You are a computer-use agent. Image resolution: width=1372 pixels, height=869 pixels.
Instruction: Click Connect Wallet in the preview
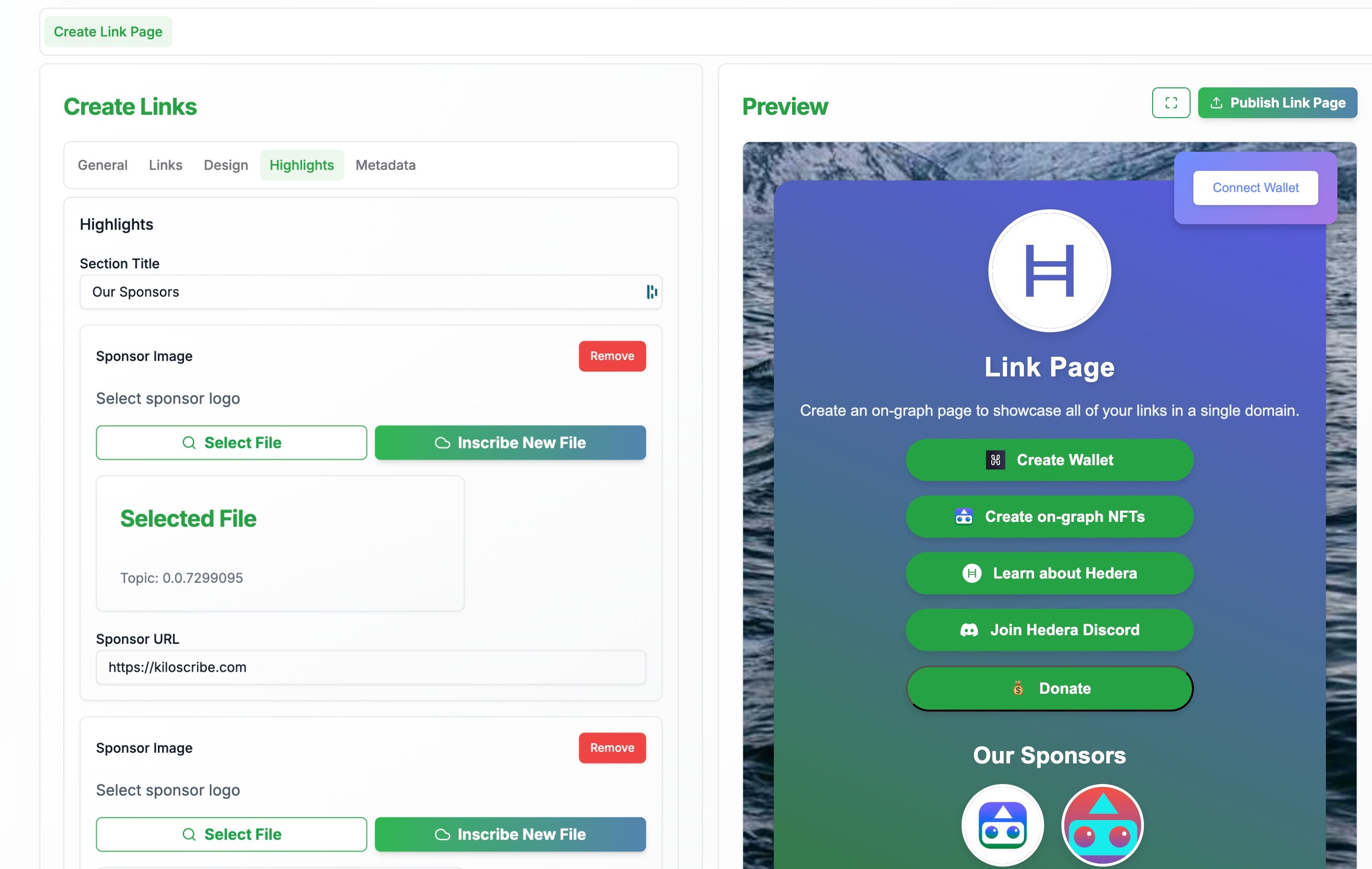tap(1255, 187)
